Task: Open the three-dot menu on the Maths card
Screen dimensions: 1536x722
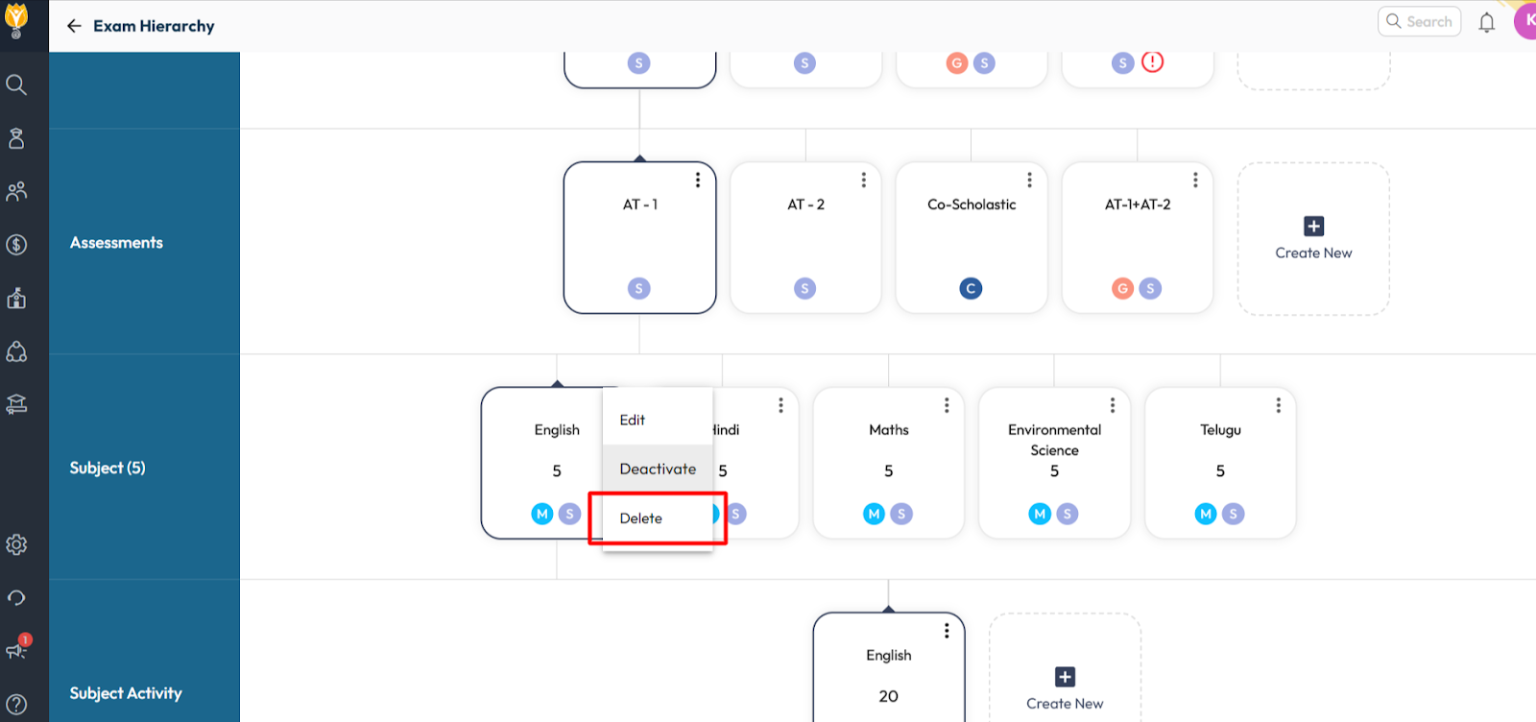Action: click(x=946, y=405)
